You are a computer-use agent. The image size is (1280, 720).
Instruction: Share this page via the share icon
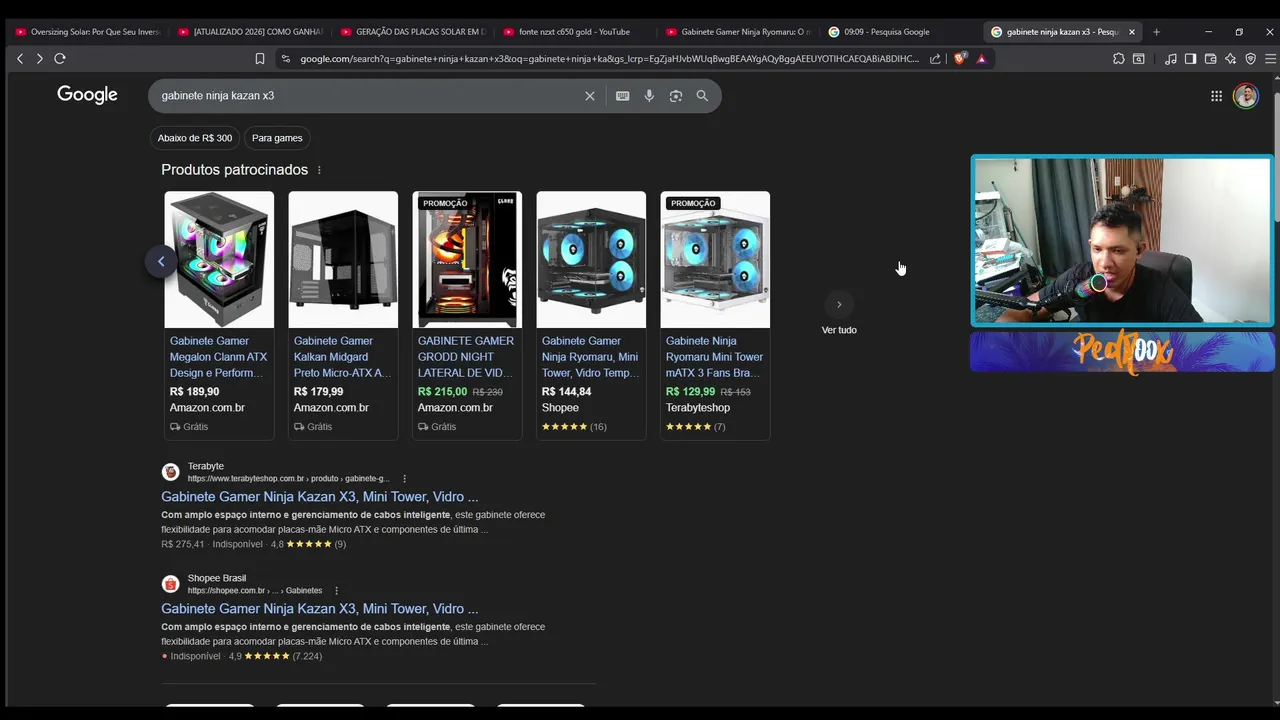pos(935,59)
